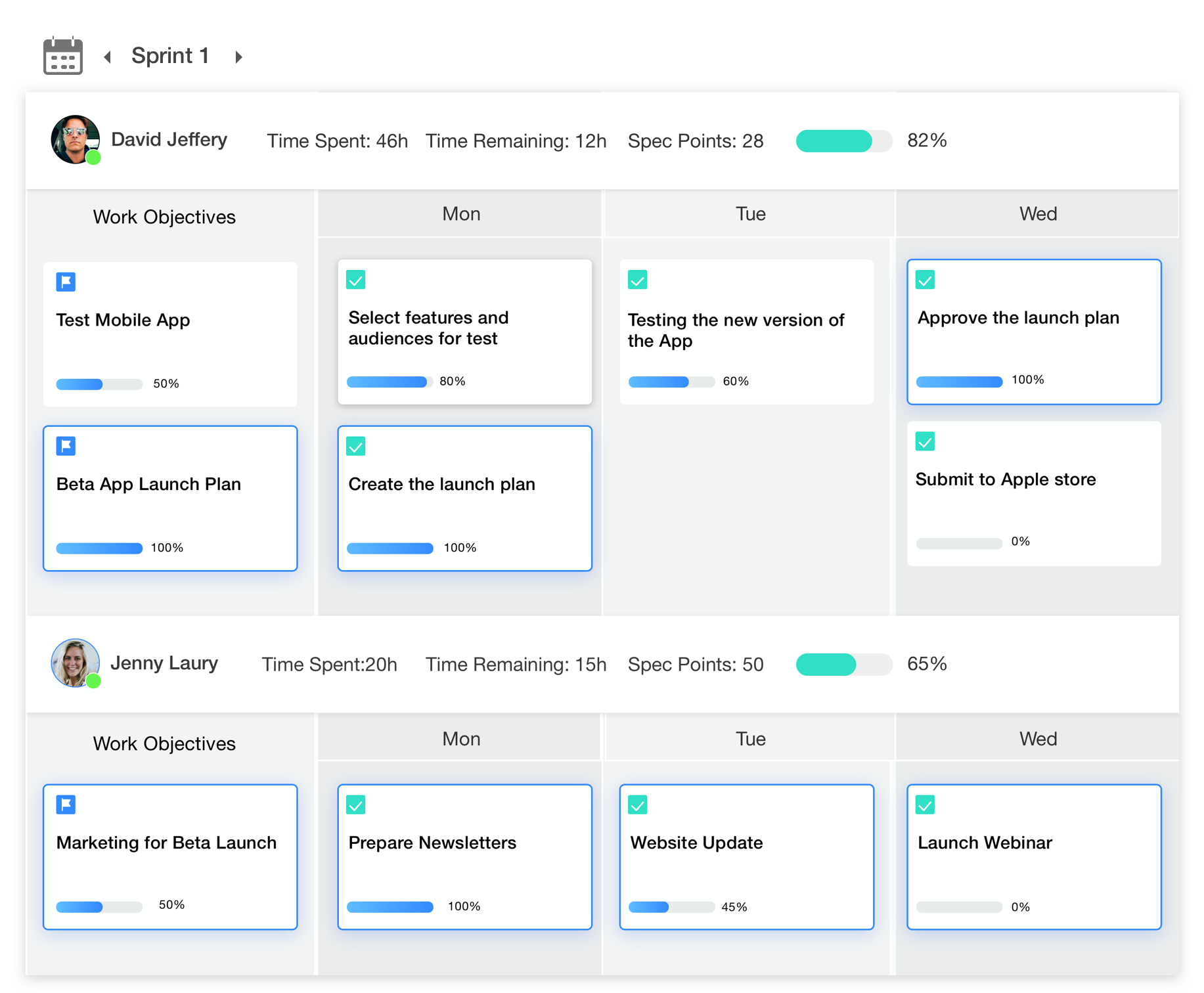The height and width of the screenshot is (993, 1204).
Task: Open the sprint calendar icon
Action: tap(63, 56)
